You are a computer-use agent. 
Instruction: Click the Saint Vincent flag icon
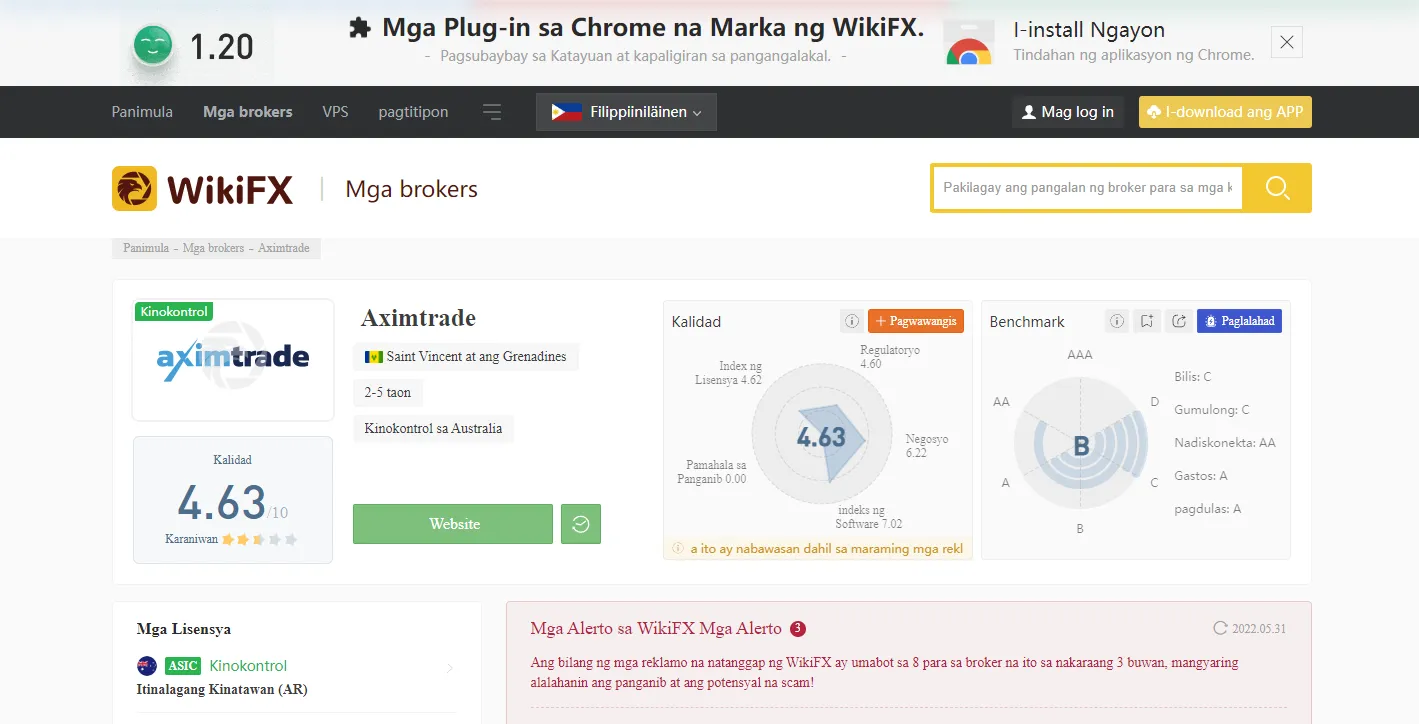pyautogui.click(x=374, y=357)
